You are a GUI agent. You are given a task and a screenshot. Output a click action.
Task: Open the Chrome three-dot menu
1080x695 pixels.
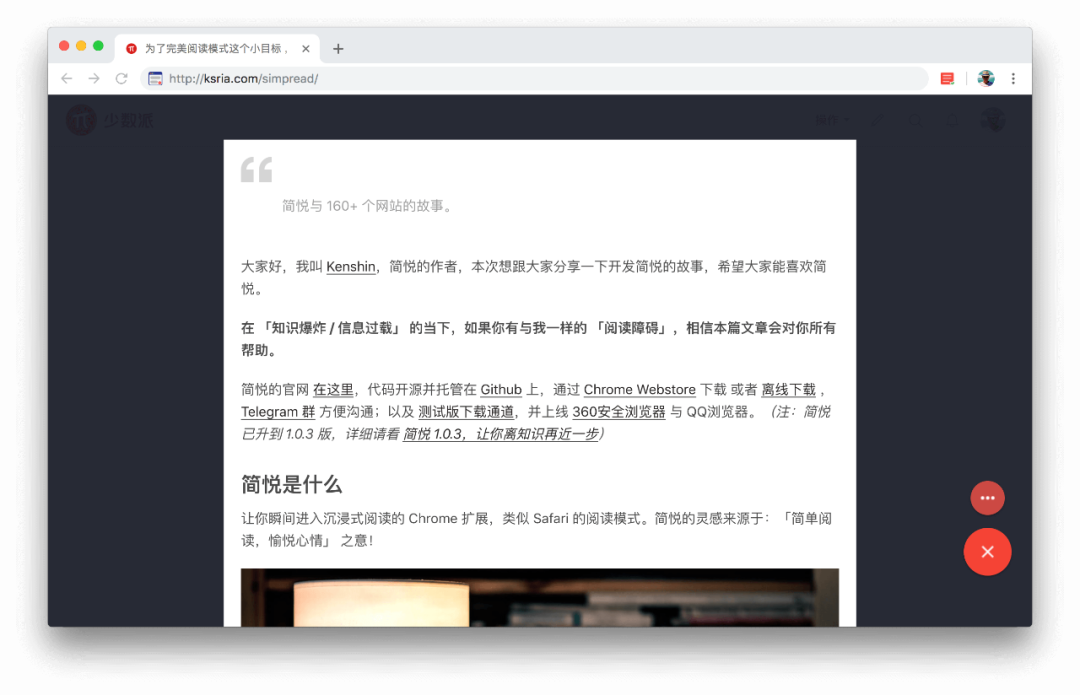click(x=1013, y=79)
